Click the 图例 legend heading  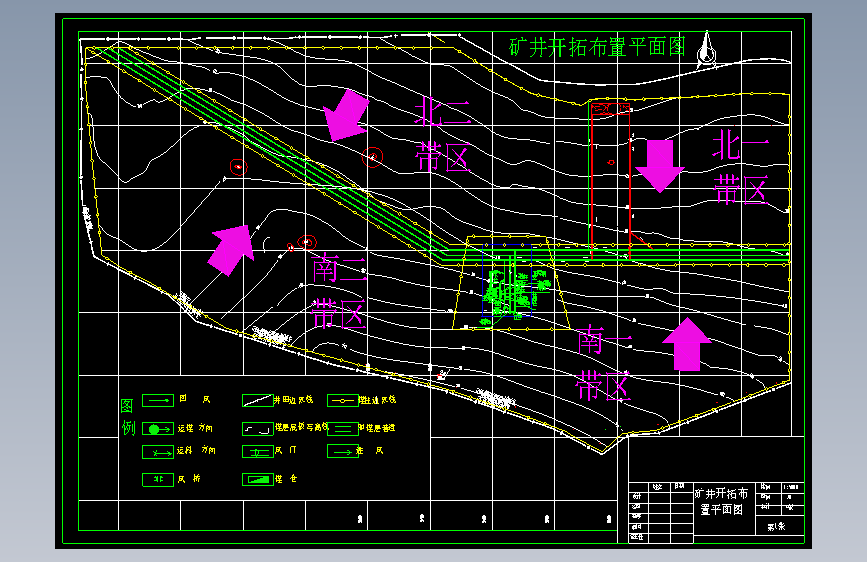coord(128,417)
